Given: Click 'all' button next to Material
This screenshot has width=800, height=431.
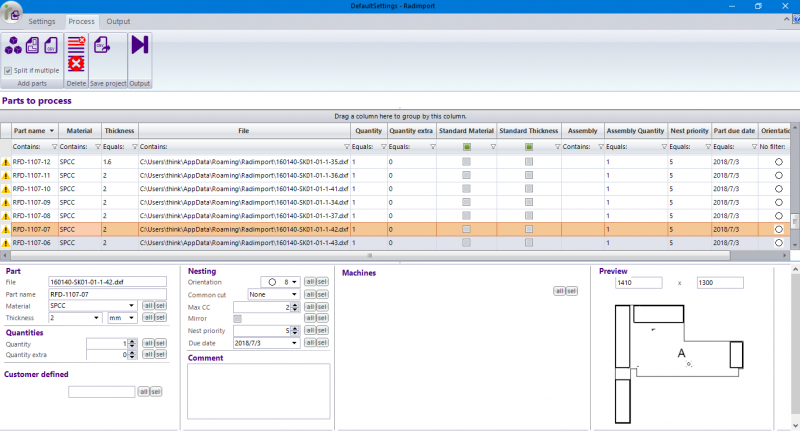Looking at the screenshot, I should point(146,306).
